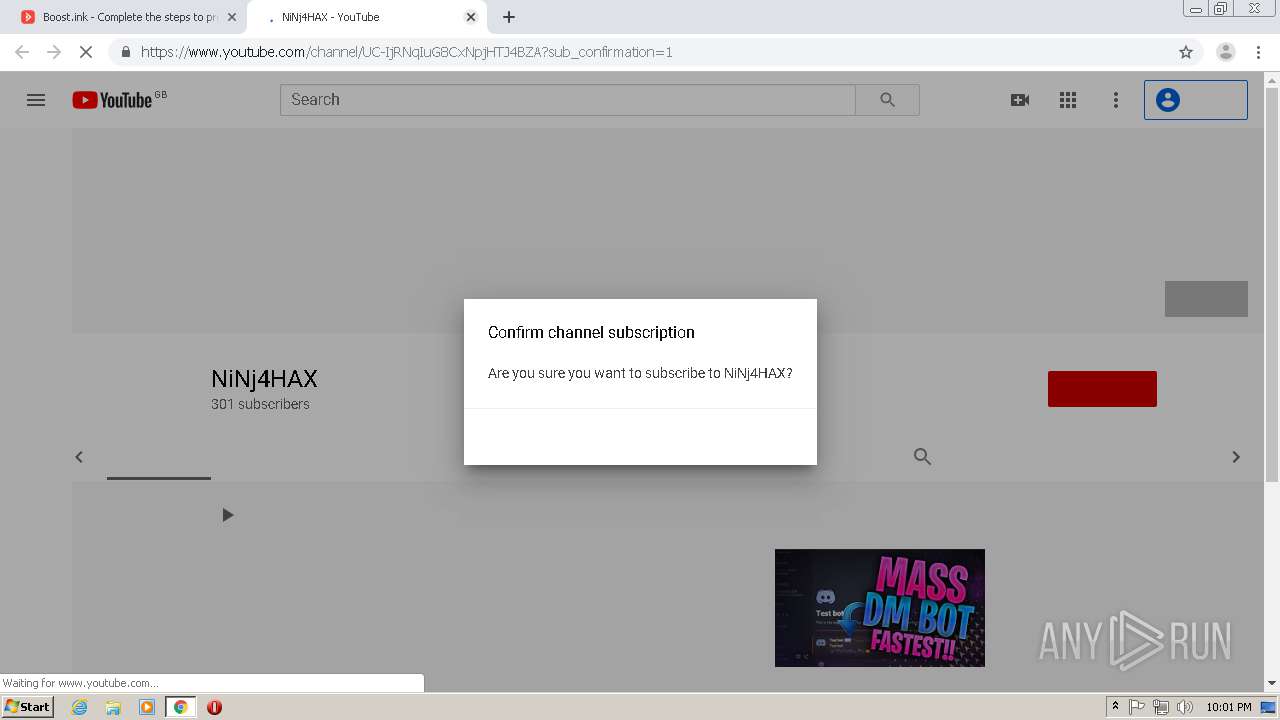Open the Chrome three-dot menu

[x=1259, y=52]
